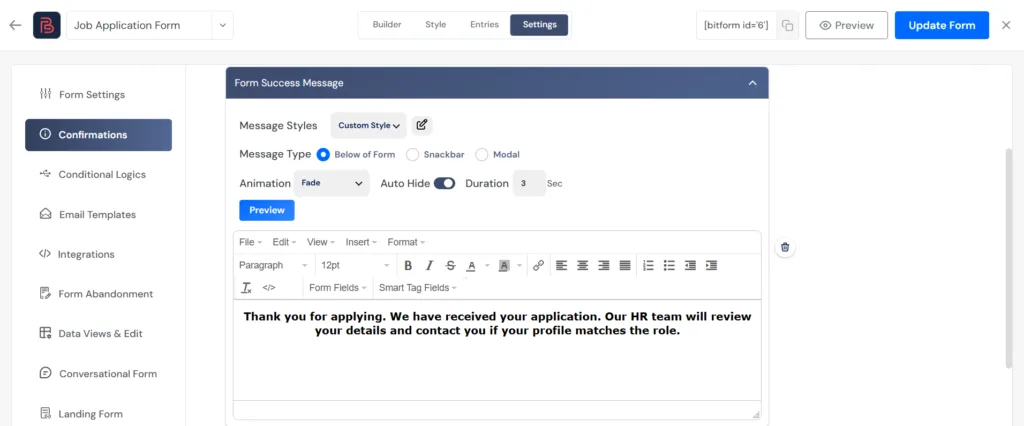Toggle bold formatting in editor
Viewport: 1024px width, 426px height.
pos(408,265)
